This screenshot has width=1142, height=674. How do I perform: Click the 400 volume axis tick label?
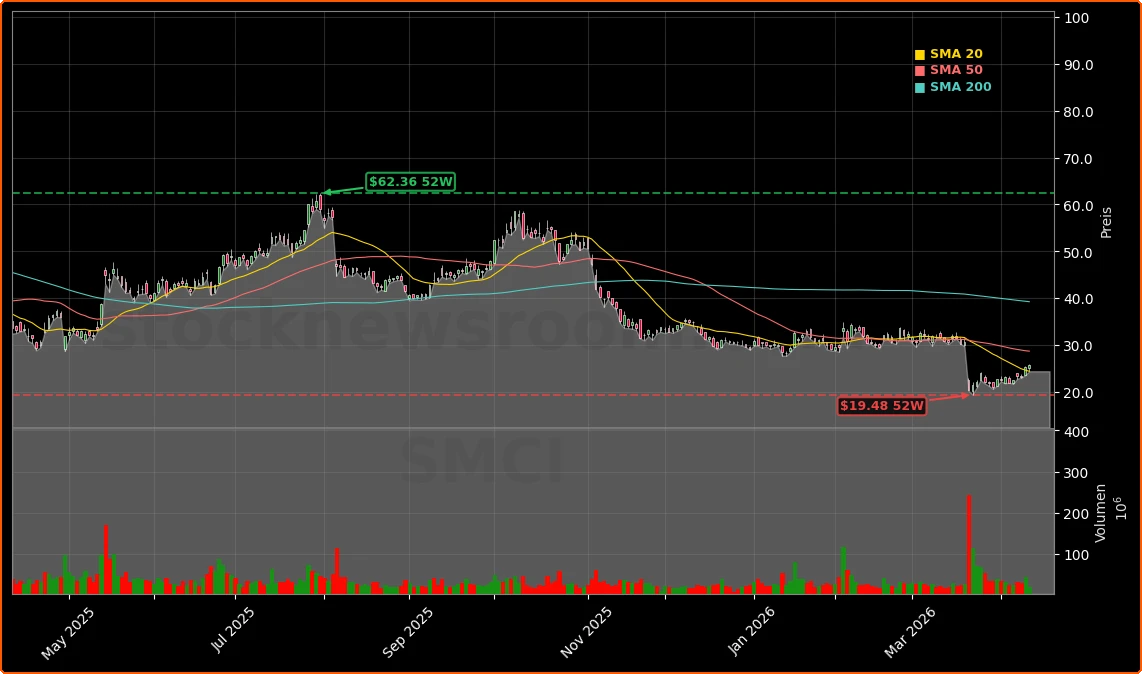[x=1075, y=432]
